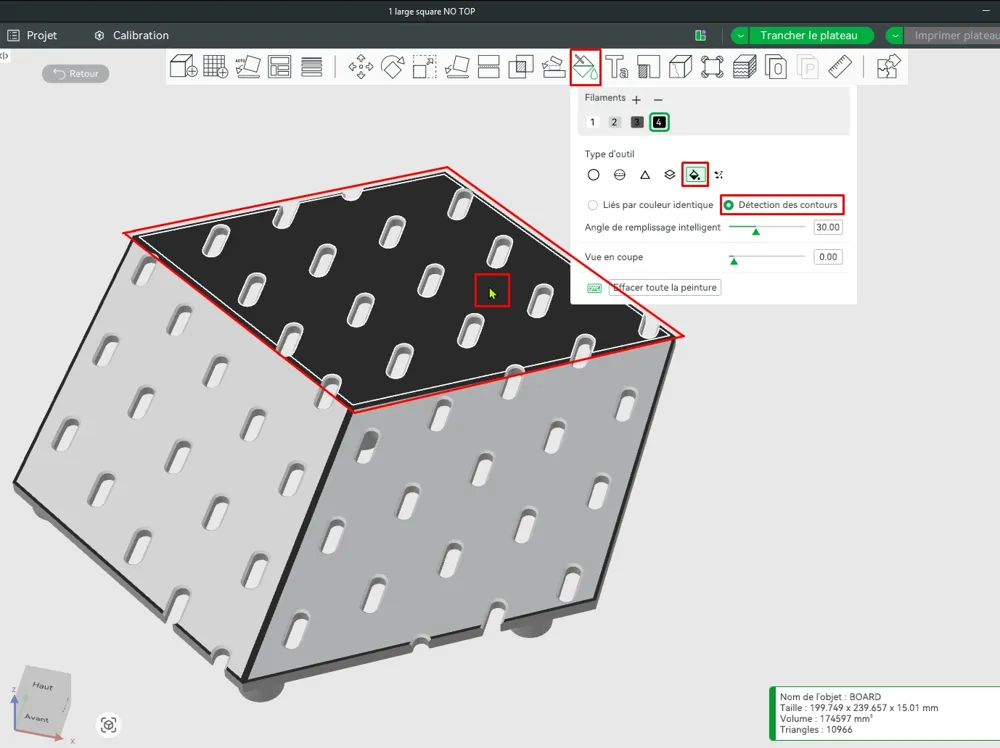
Task: Select filament 1 color swatch
Action: (x=592, y=122)
